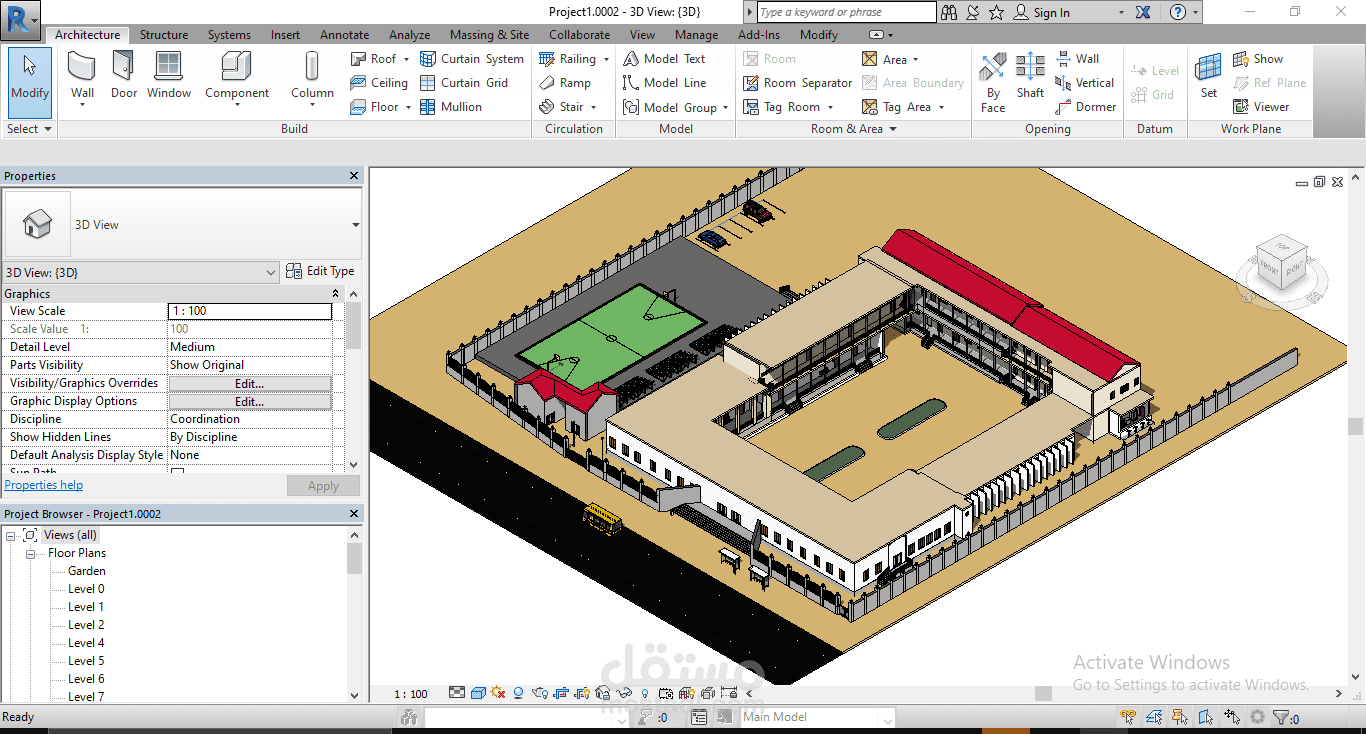1366x734 pixels.
Task: Open the Model Group dropdown arrow
Action: tap(725, 107)
